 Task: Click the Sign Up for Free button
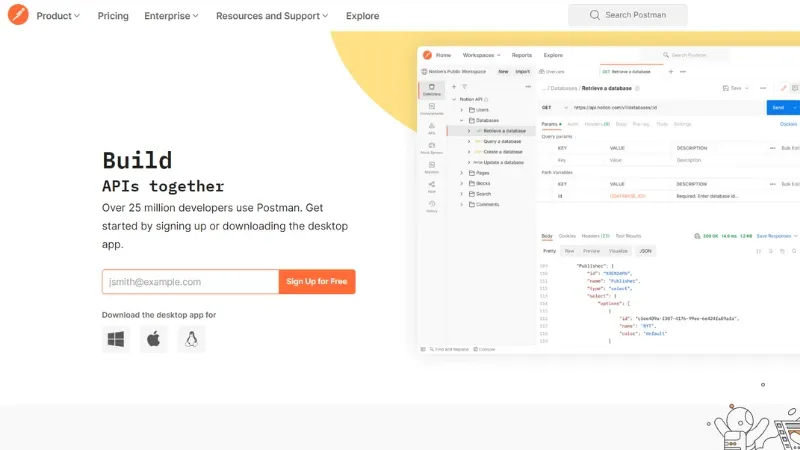coord(317,282)
